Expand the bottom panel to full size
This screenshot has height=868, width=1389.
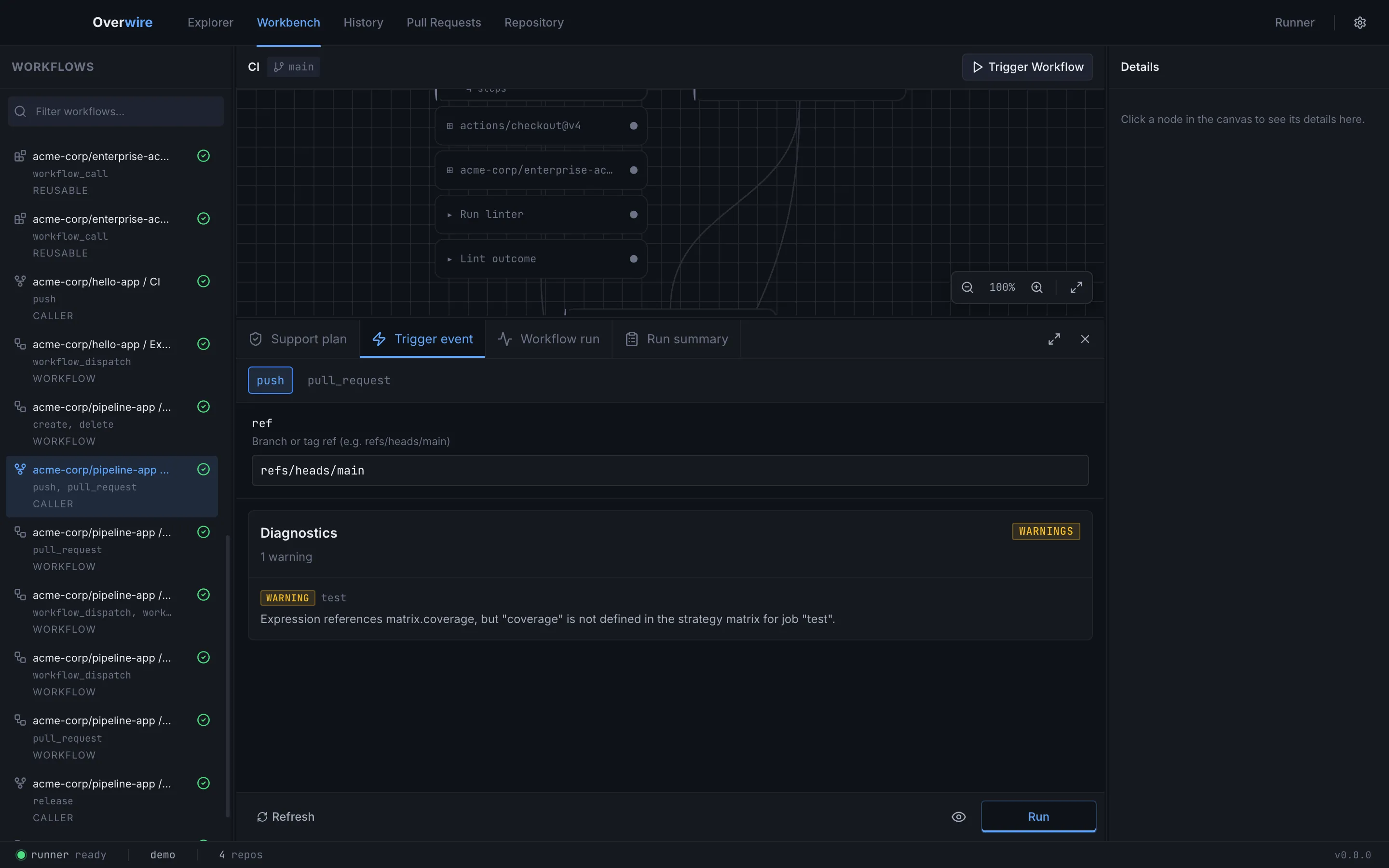[1054, 339]
